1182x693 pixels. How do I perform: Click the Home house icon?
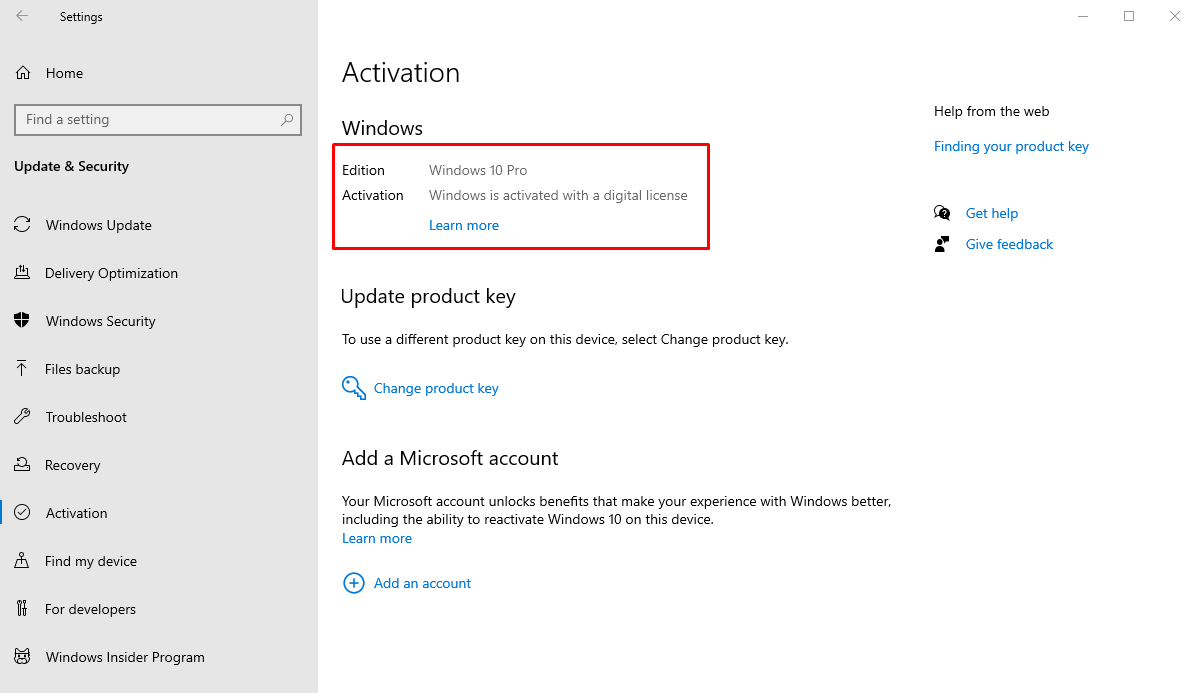(x=23, y=73)
